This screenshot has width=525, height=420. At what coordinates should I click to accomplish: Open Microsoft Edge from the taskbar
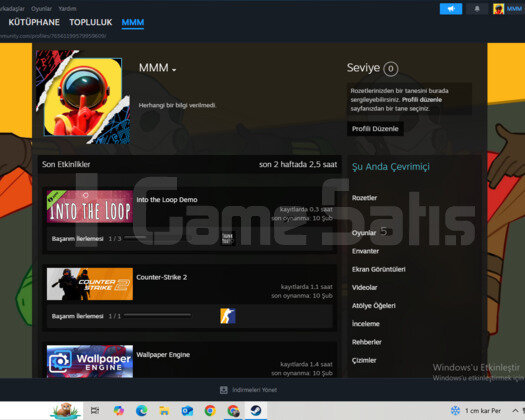click(142, 411)
